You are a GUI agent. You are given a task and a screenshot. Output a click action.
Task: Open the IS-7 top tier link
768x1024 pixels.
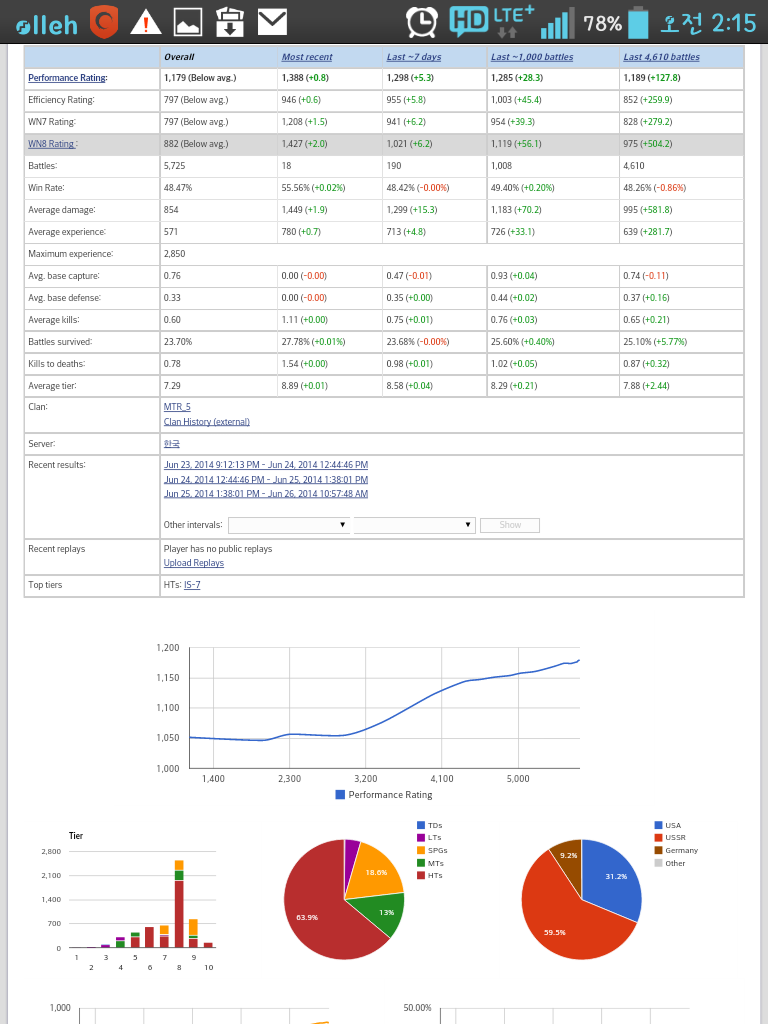[x=192, y=585]
